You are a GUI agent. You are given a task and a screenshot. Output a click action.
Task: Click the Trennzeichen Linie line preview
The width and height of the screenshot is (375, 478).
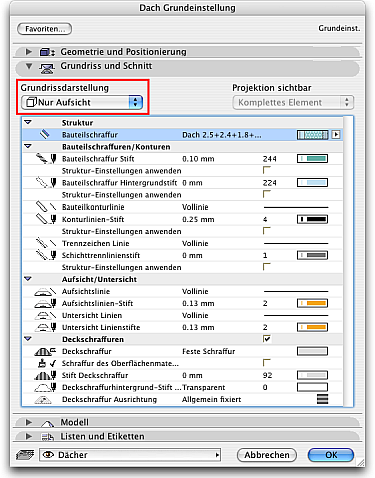tap(296, 244)
